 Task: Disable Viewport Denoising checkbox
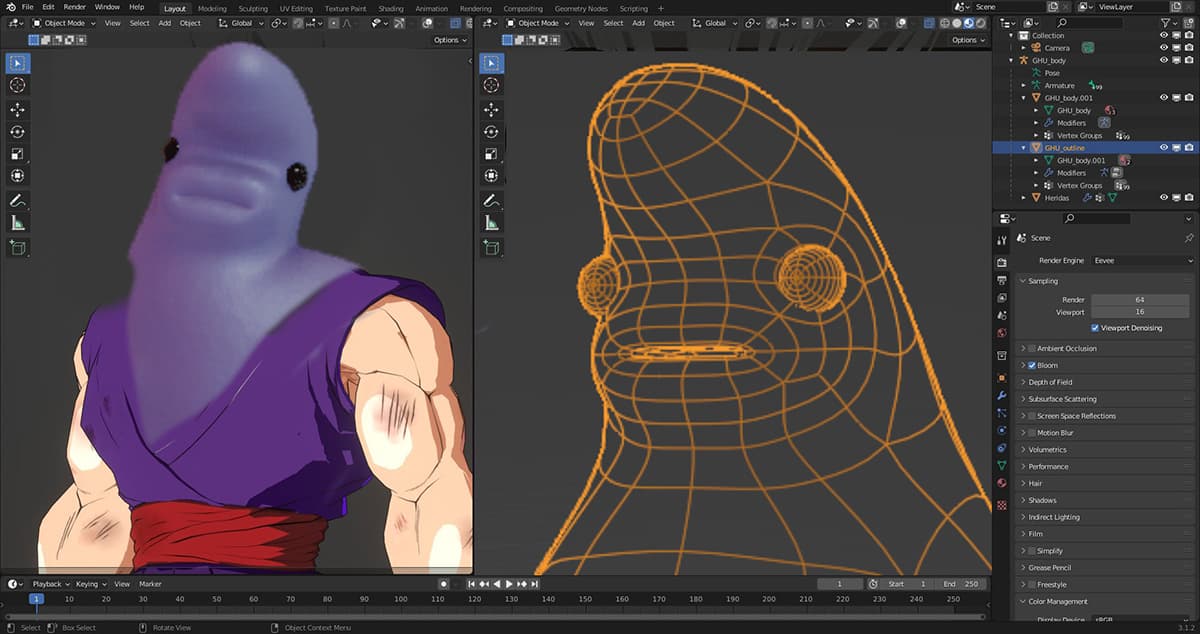(x=1095, y=328)
